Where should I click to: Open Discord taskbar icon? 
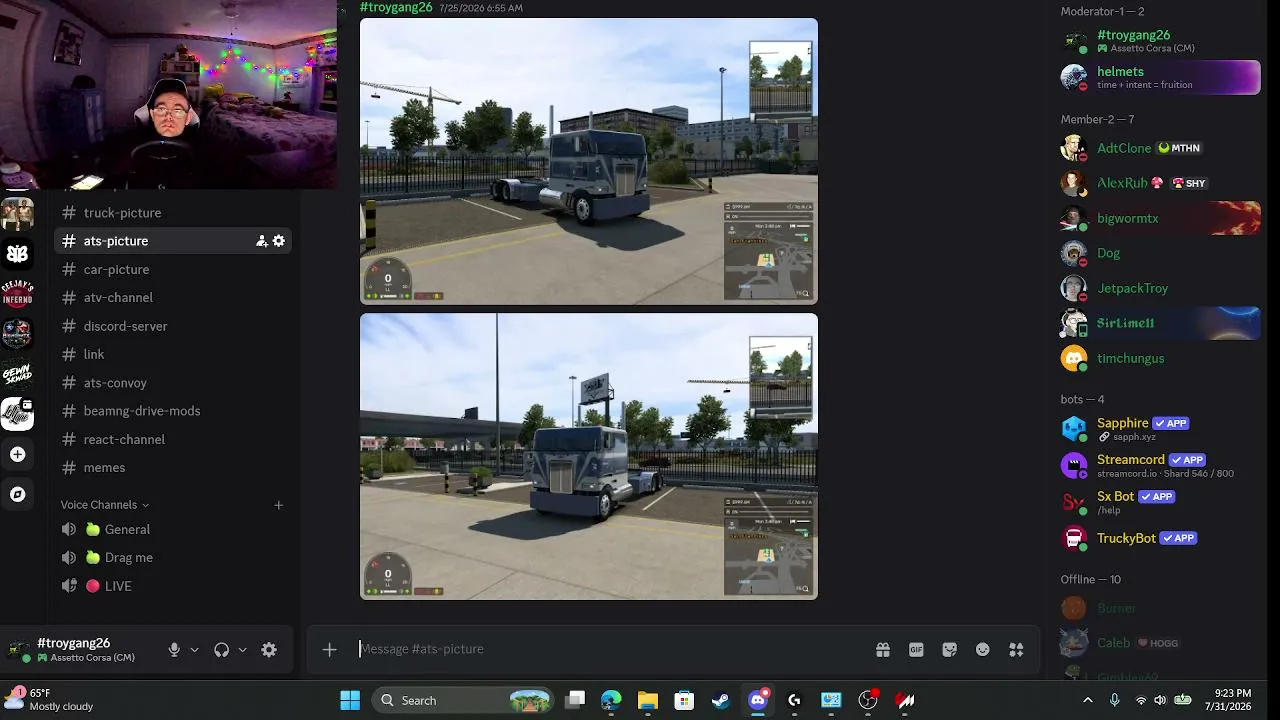point(758,700)
